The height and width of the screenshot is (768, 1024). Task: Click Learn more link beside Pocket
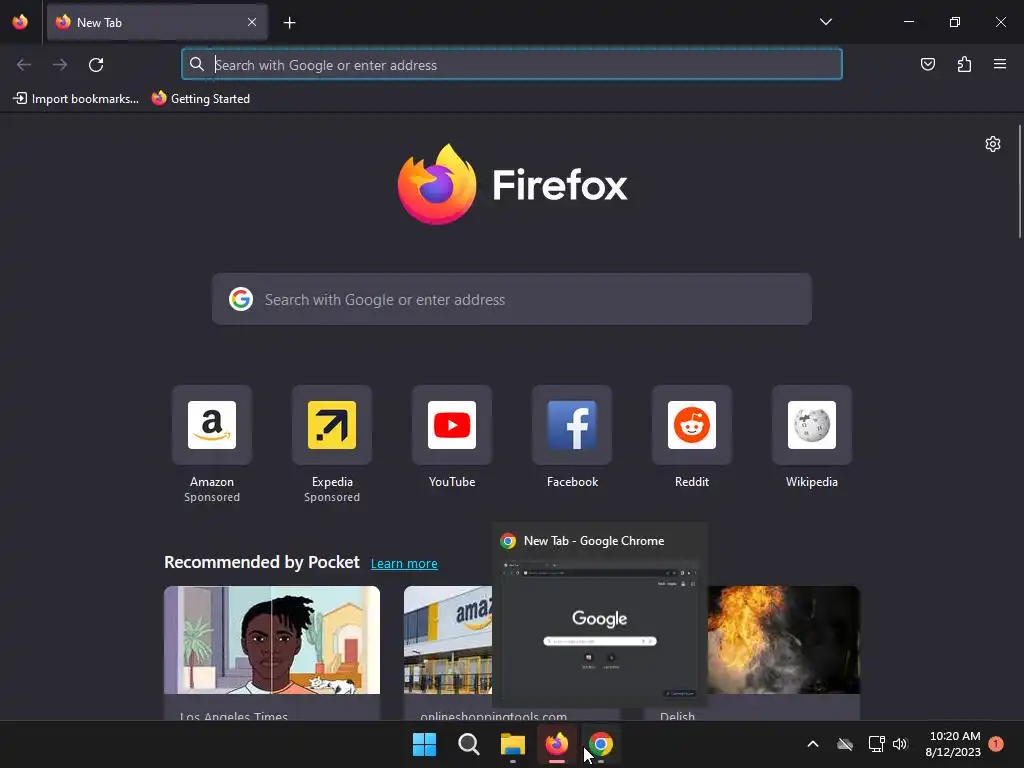coord(404,564)
